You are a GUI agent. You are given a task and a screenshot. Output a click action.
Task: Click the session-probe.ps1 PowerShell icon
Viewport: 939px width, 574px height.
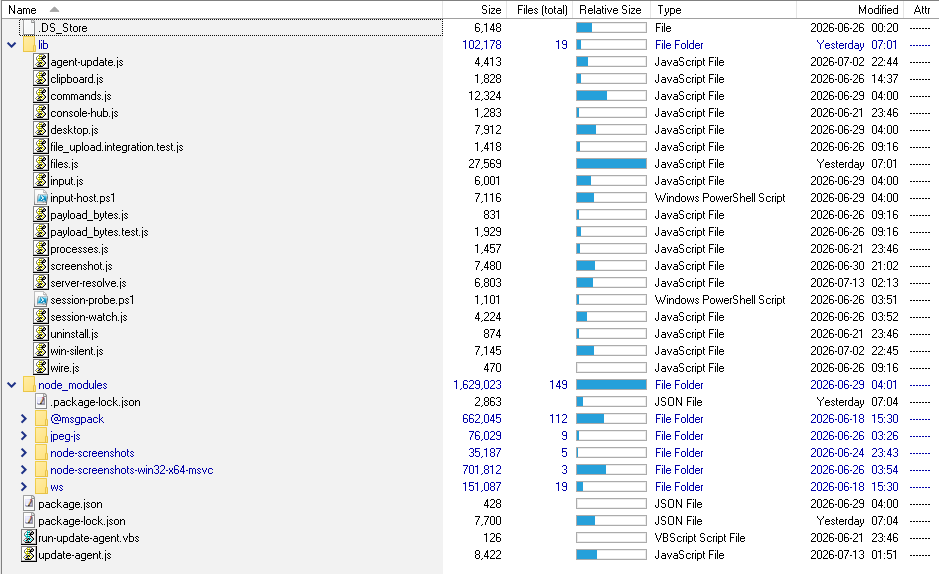(x=41, y=299)
